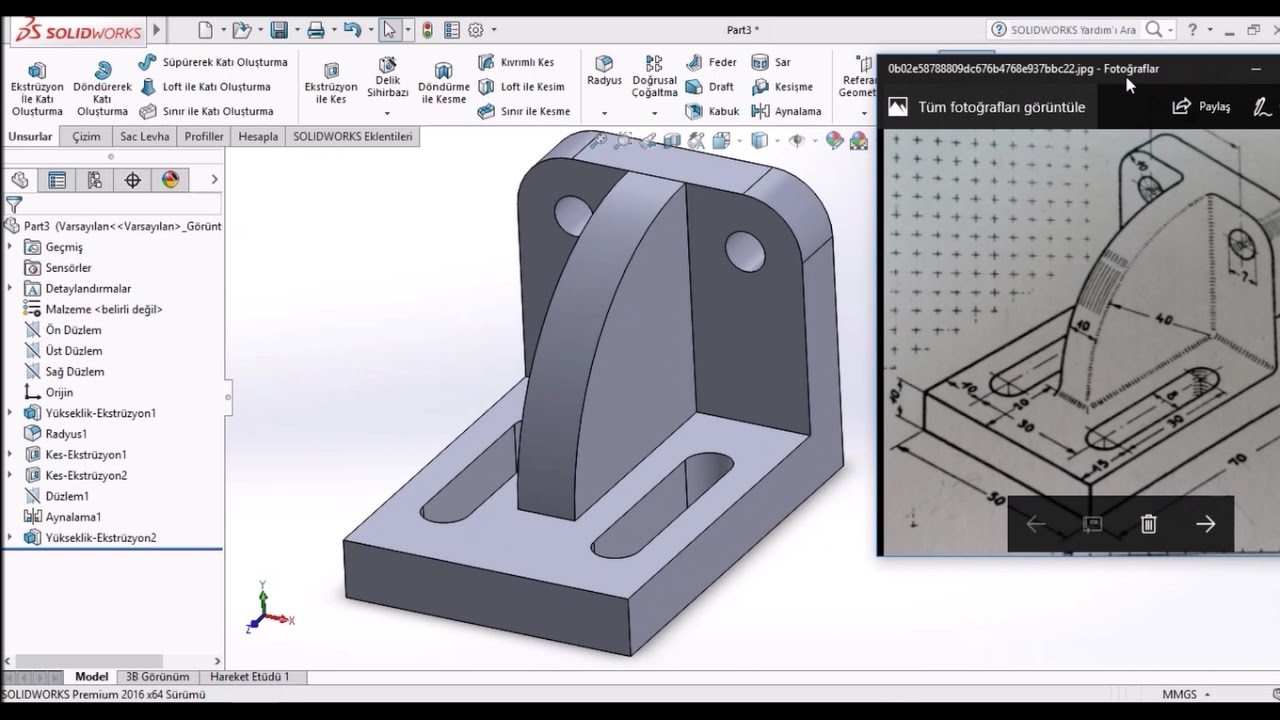Image resolution: width=1280 pixels, height=720 pixels.
Task: Start the Ekstrüzyon ile Kes tool
Action: [x=331, y=82]
